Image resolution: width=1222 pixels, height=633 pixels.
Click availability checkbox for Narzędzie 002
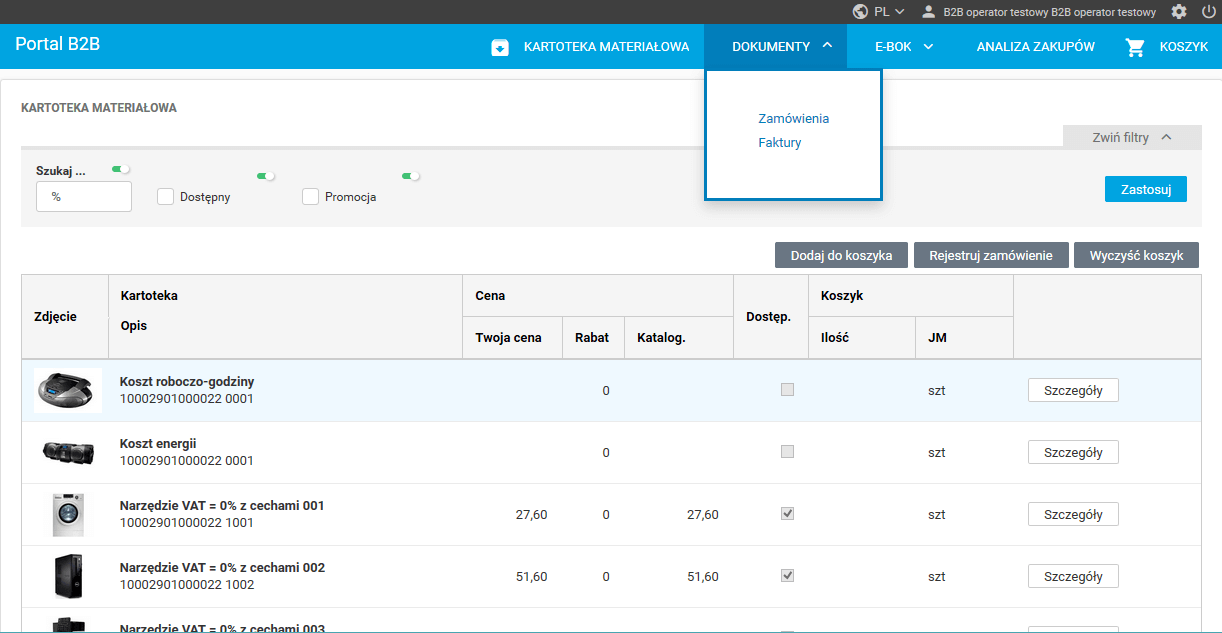(x=787, y=576)
